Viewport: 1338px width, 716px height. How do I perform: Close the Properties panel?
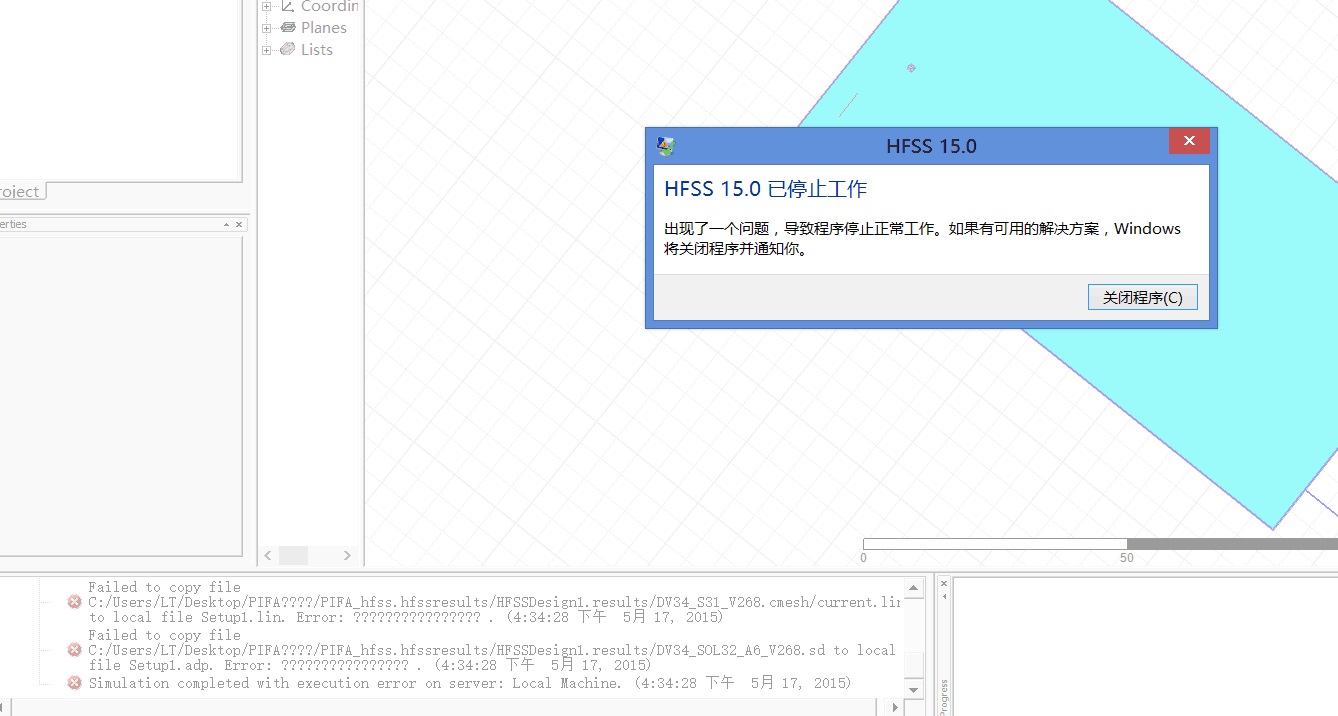pyautogui.click(x=239, y=225)
